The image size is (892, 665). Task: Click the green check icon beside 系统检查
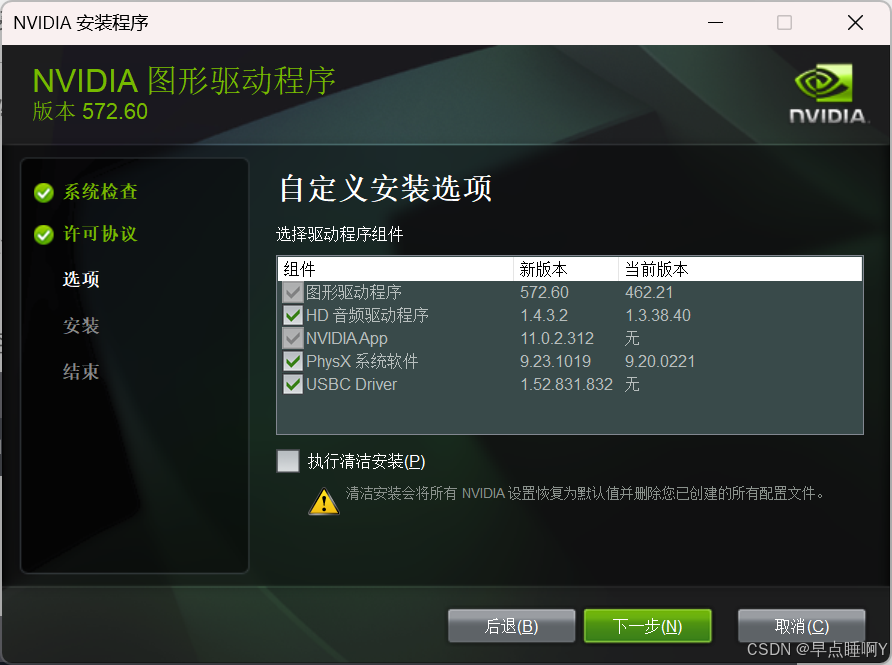[44, 193]
